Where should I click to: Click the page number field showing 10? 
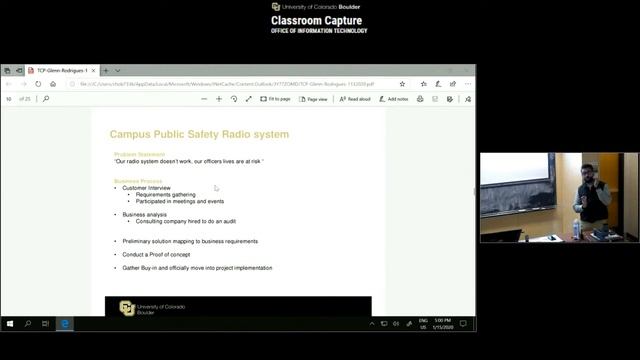pyautogui.click(x=9, y=99)
